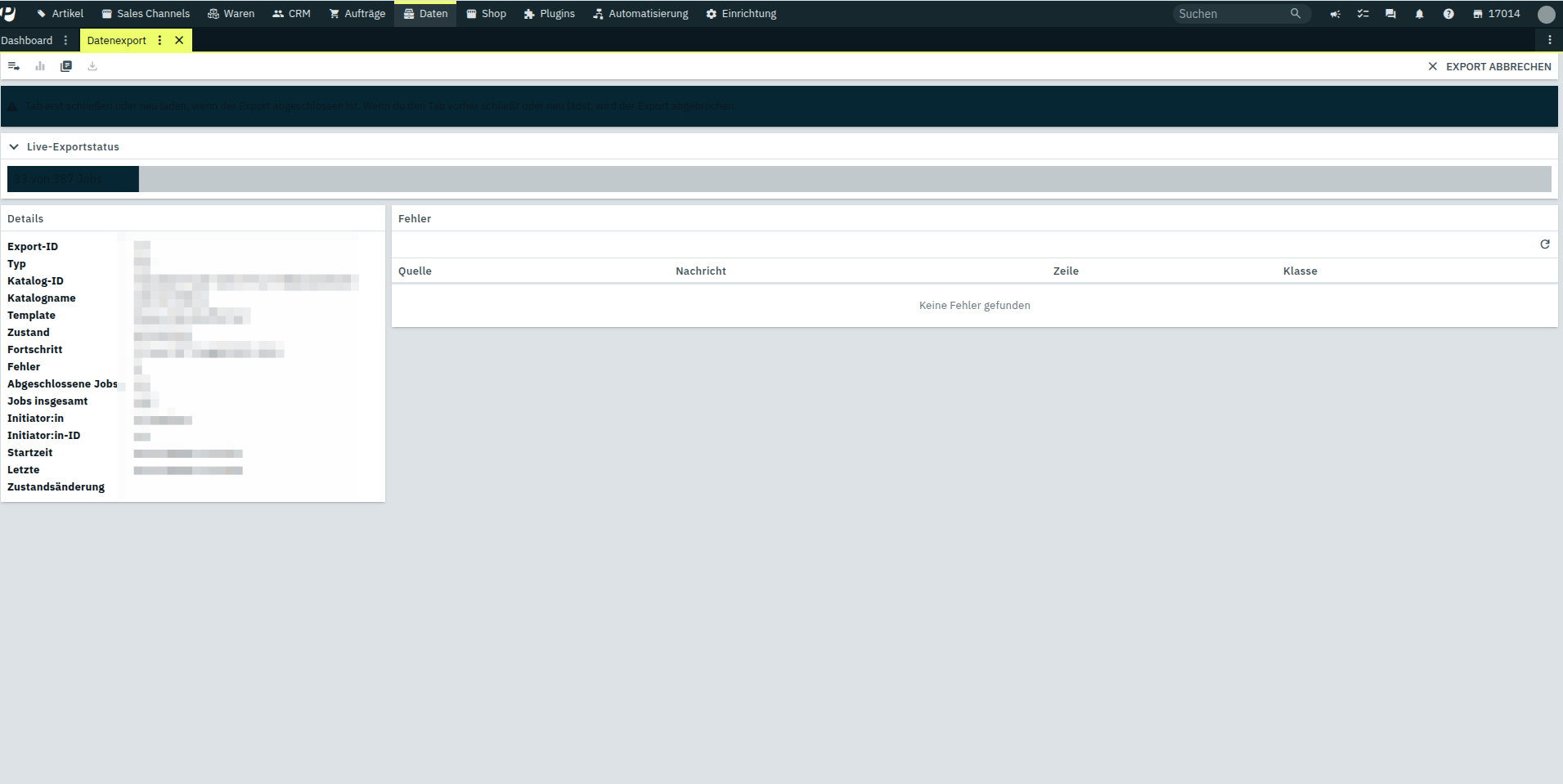
Task: Click the export list arrow toolbar icon
Action: [14, 66]
